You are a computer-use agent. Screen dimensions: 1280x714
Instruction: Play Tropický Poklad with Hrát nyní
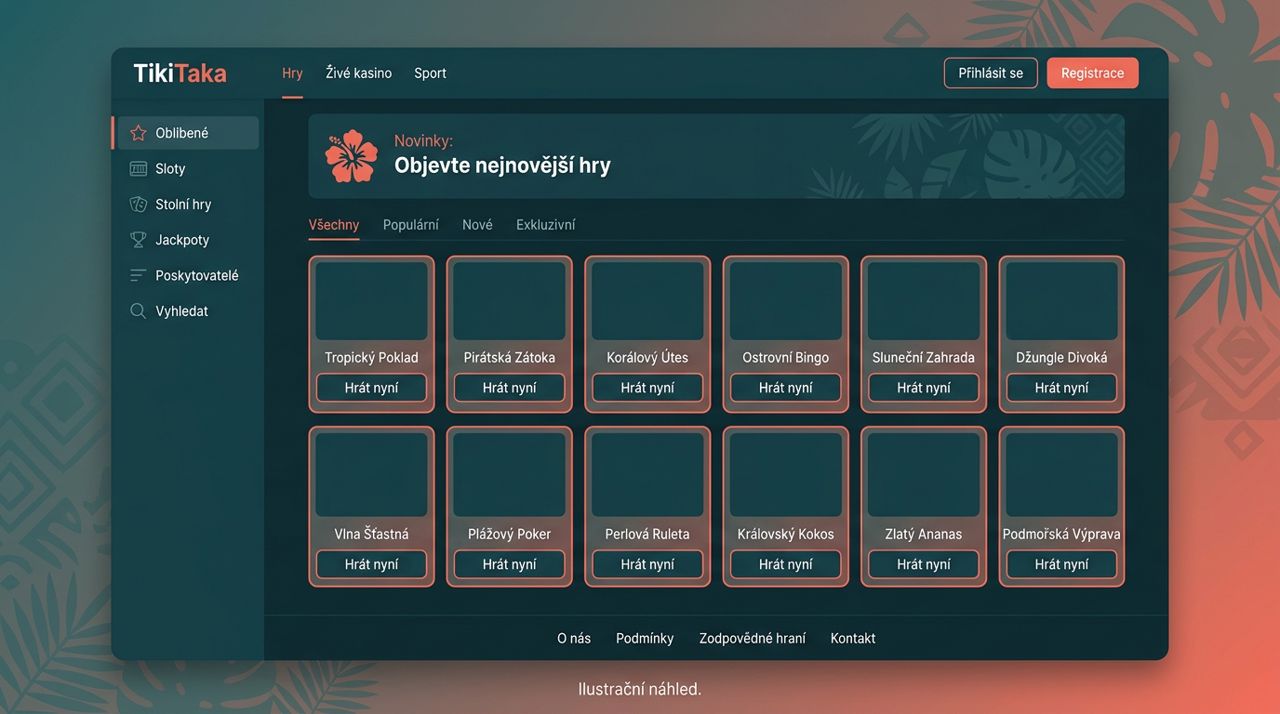371,388
